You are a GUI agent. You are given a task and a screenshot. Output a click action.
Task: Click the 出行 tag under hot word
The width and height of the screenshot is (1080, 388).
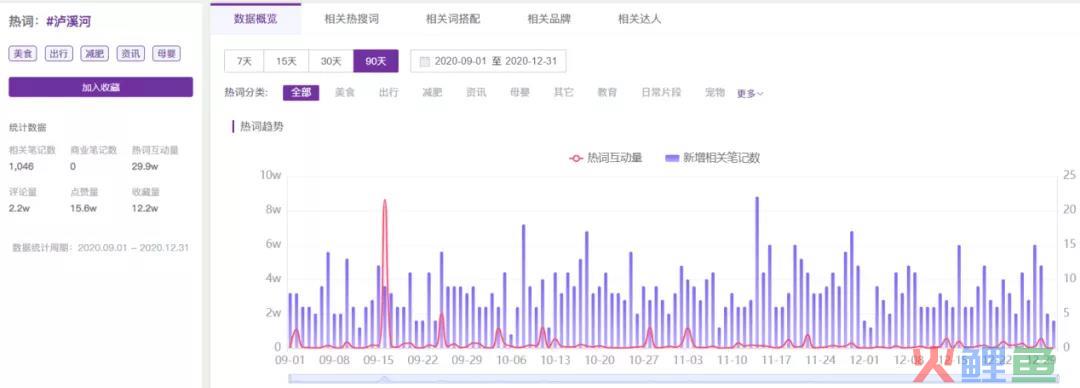(59, 54)
